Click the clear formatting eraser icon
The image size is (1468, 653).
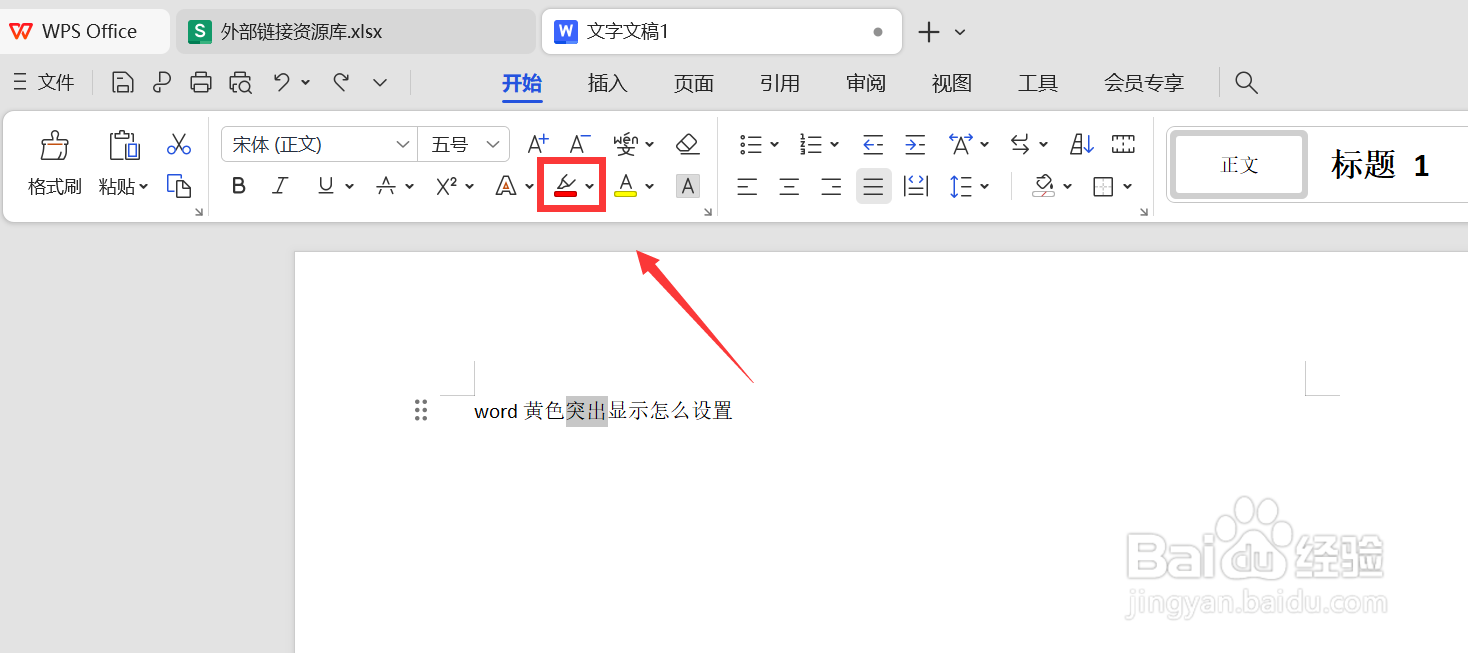pos(687,143)
